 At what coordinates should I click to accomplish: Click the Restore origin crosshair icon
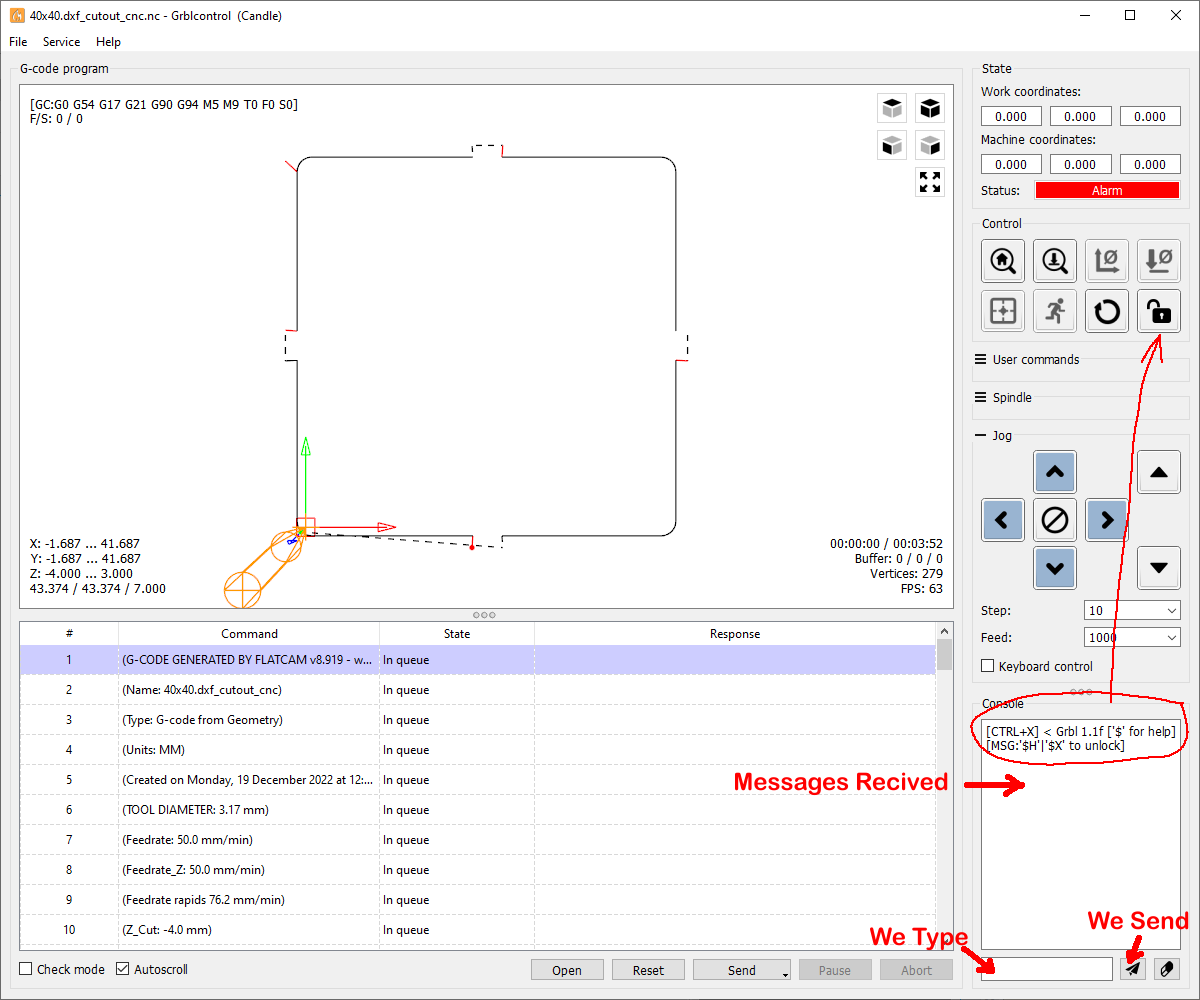[x=1002, y=311]
